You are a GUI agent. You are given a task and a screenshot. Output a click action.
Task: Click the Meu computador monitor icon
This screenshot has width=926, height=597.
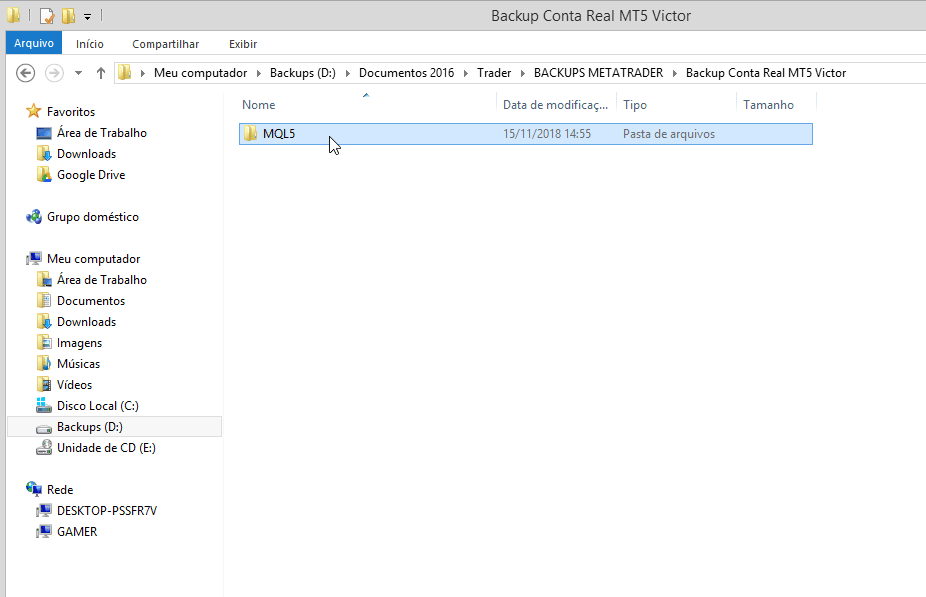coord(34,259)
